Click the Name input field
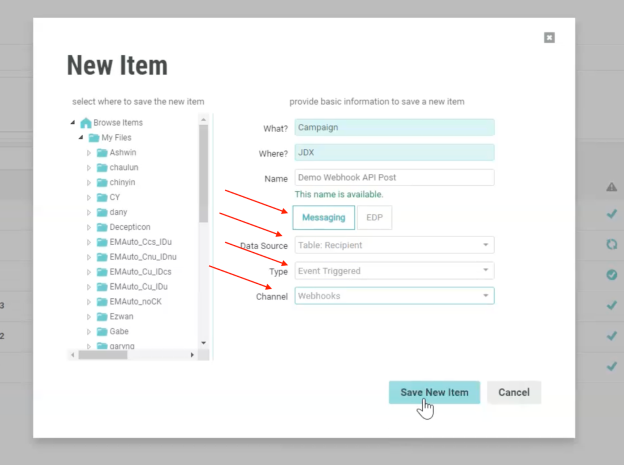The image size is (624, 465). (394, 177)
